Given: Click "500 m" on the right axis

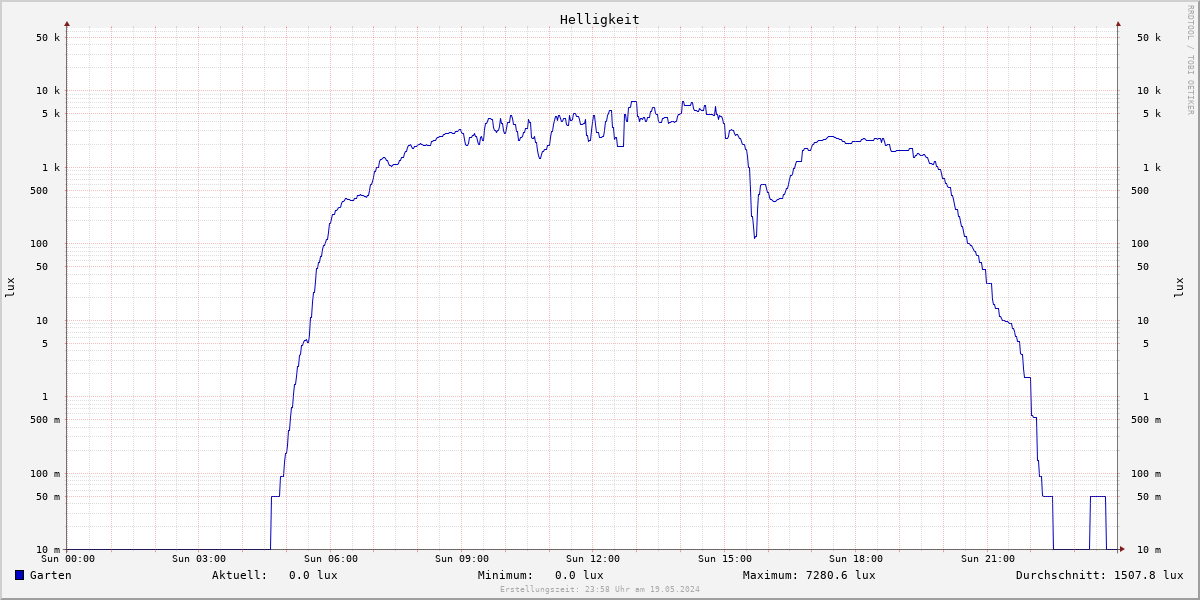Looking at the screenshot, I should (x=1146, y=420).
